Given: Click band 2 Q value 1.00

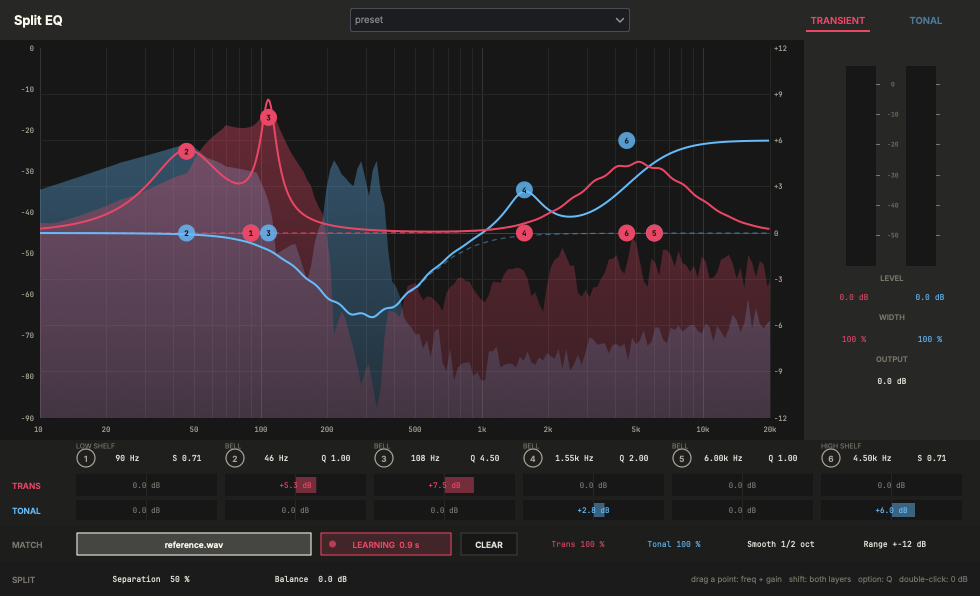Looking at the screenshot, I should [x=336, y=458].
